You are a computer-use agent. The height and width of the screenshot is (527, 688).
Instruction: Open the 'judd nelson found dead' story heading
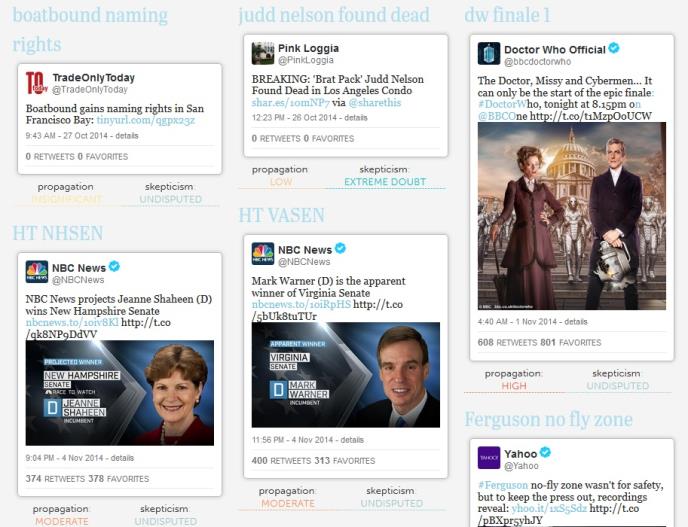[x=334, y=15]
